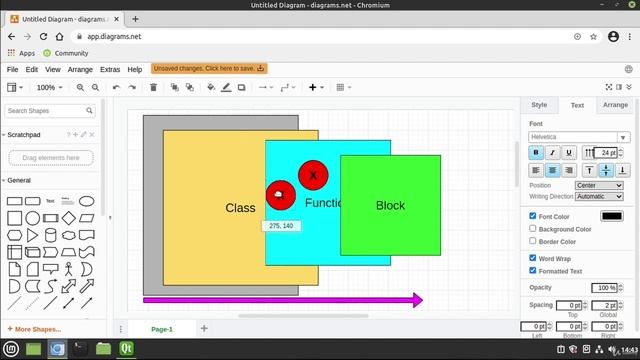Click the font size 24 pt field
Image resolution: width=640 pixels, height=360 pixels.
click(606, 153)
